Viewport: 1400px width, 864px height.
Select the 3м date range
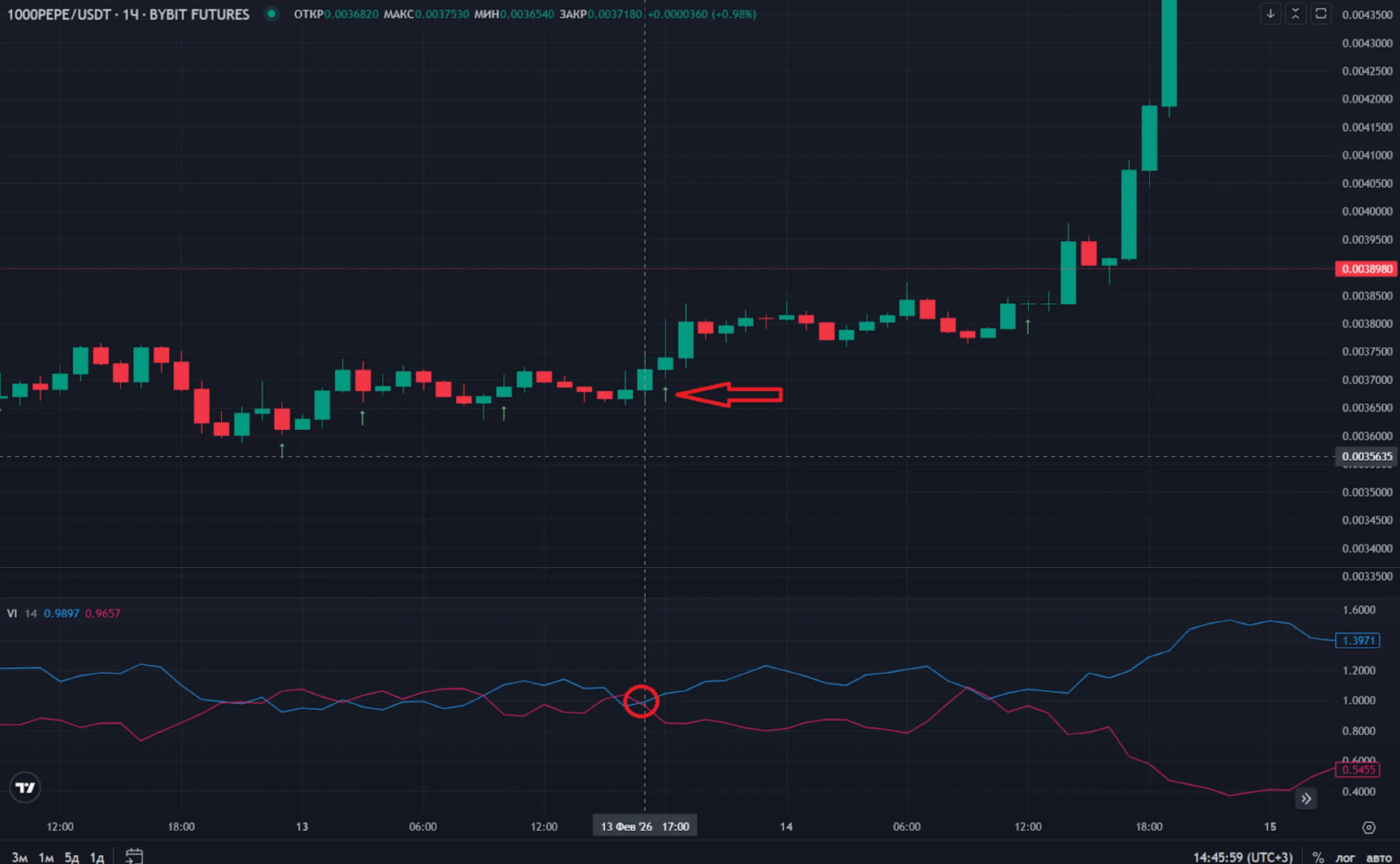(19, 857)
